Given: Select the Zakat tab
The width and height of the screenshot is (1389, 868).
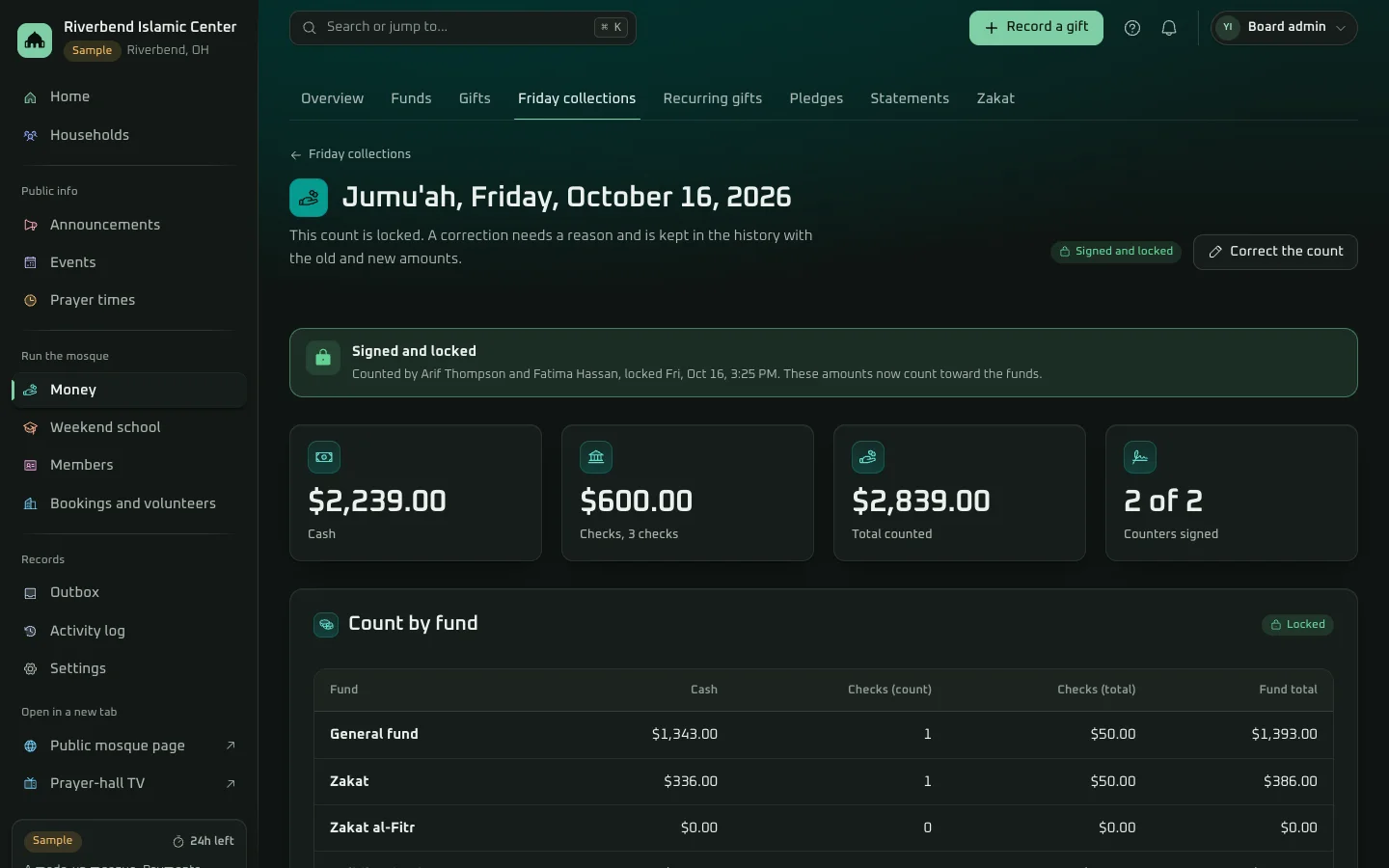Looking at the screenshot, I should 995,98.
